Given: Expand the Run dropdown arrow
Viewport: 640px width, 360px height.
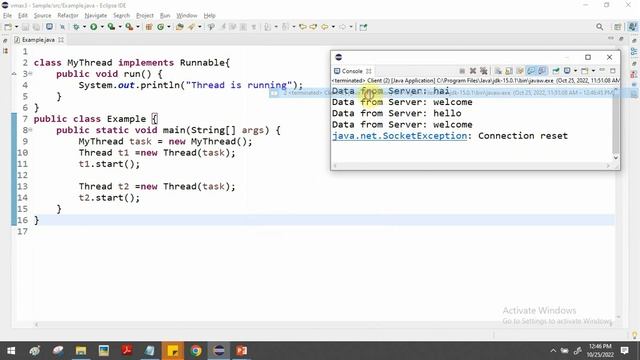Looking at the screenshot, I should coord(102,27).
